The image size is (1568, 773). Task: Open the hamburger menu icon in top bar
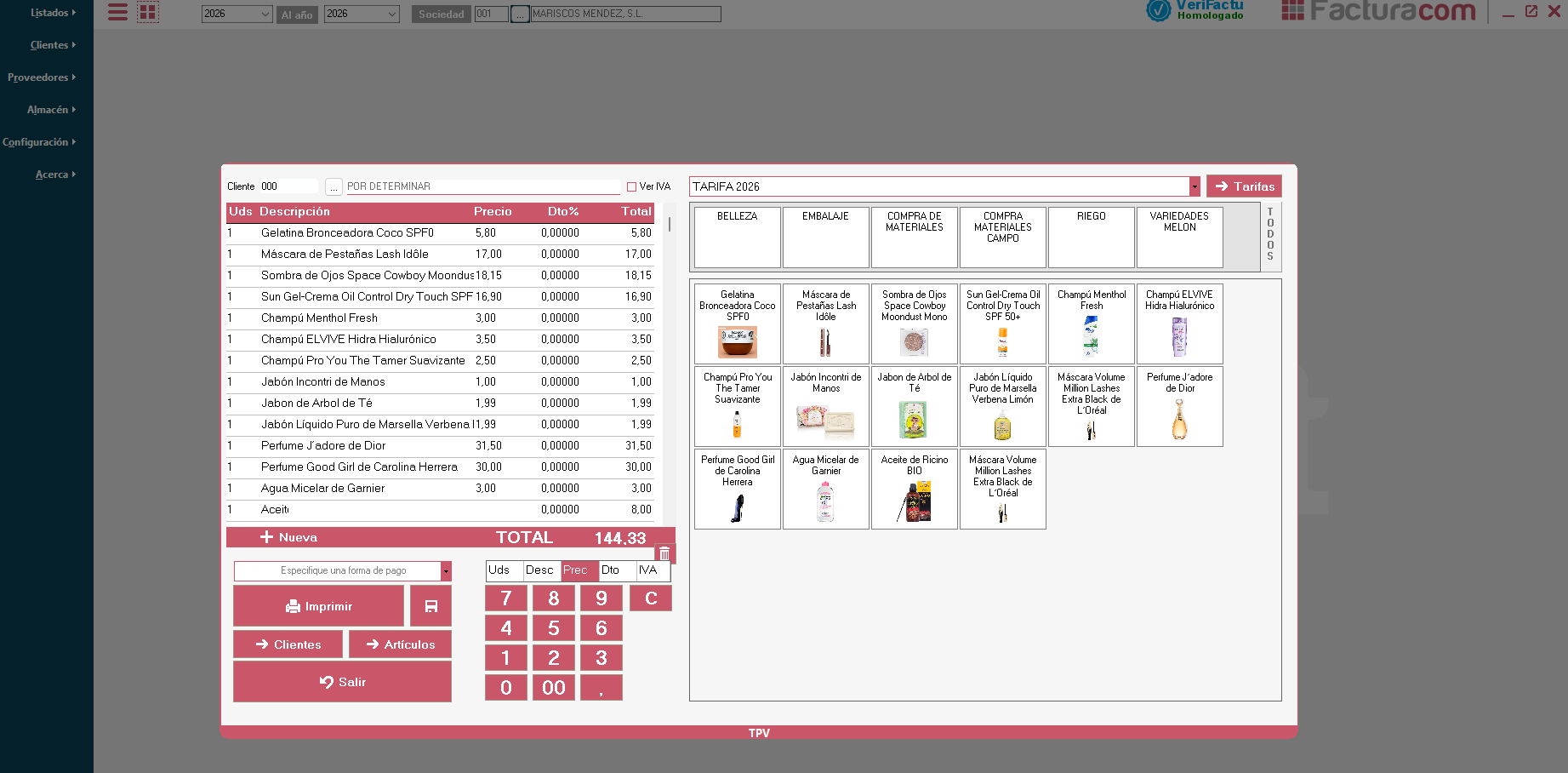click(117, 12)
